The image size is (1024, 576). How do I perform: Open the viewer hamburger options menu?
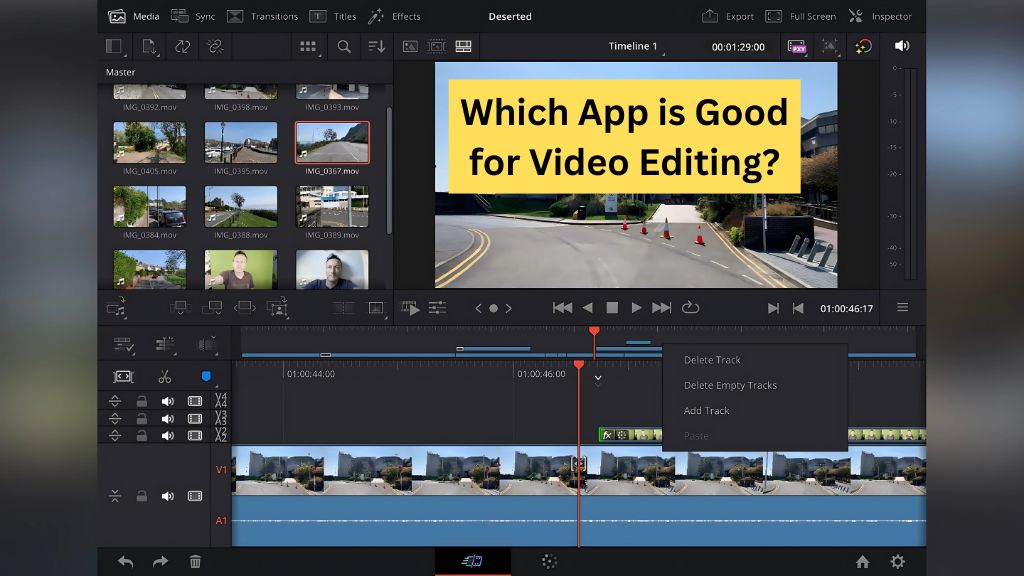903,308
